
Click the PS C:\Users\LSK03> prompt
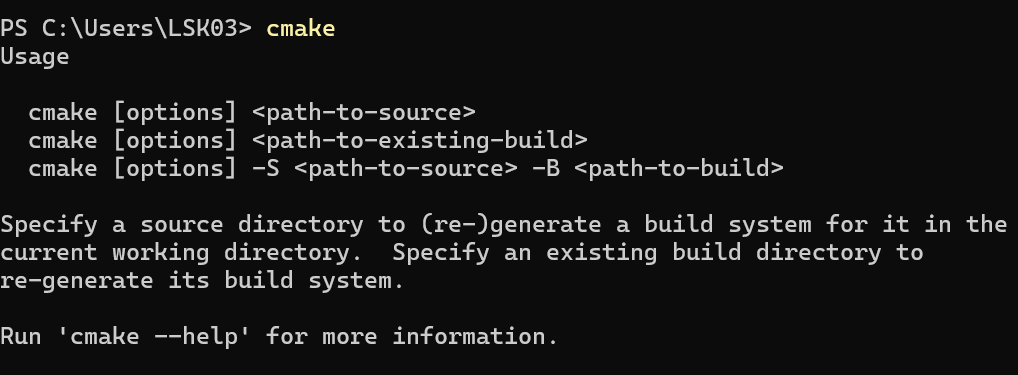[x=126, y=29]
